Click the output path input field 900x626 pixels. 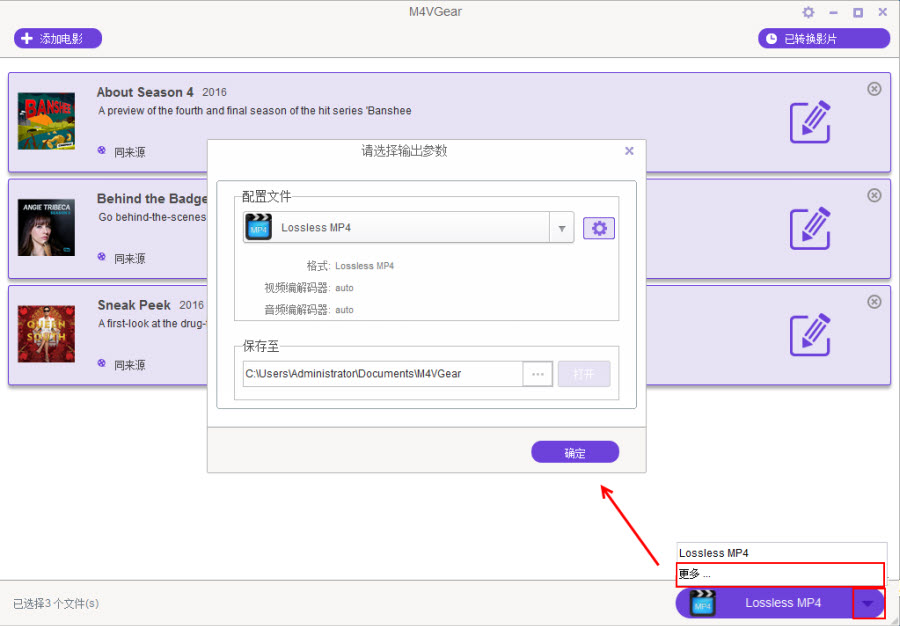pos(383,374)
